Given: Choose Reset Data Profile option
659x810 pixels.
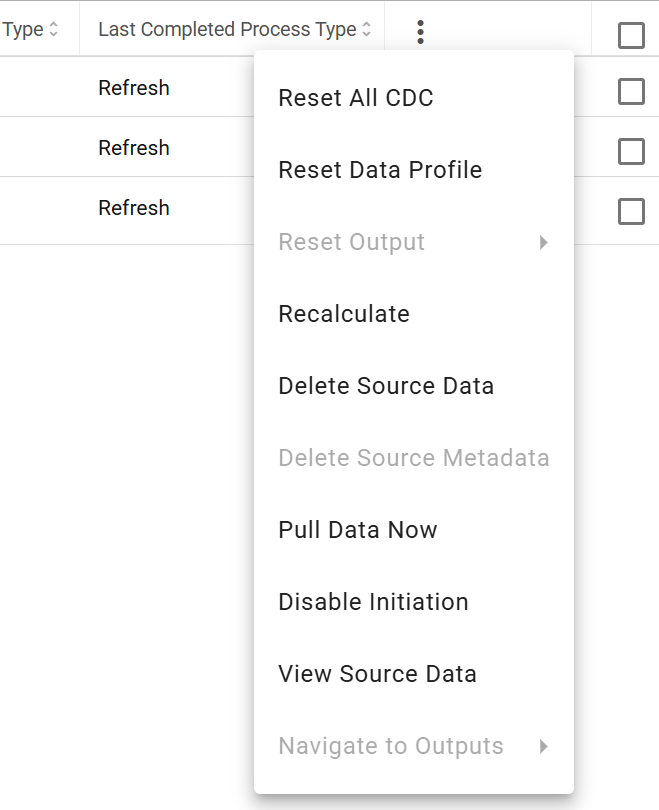Looking at the screenshot, I should click(414, 170).
